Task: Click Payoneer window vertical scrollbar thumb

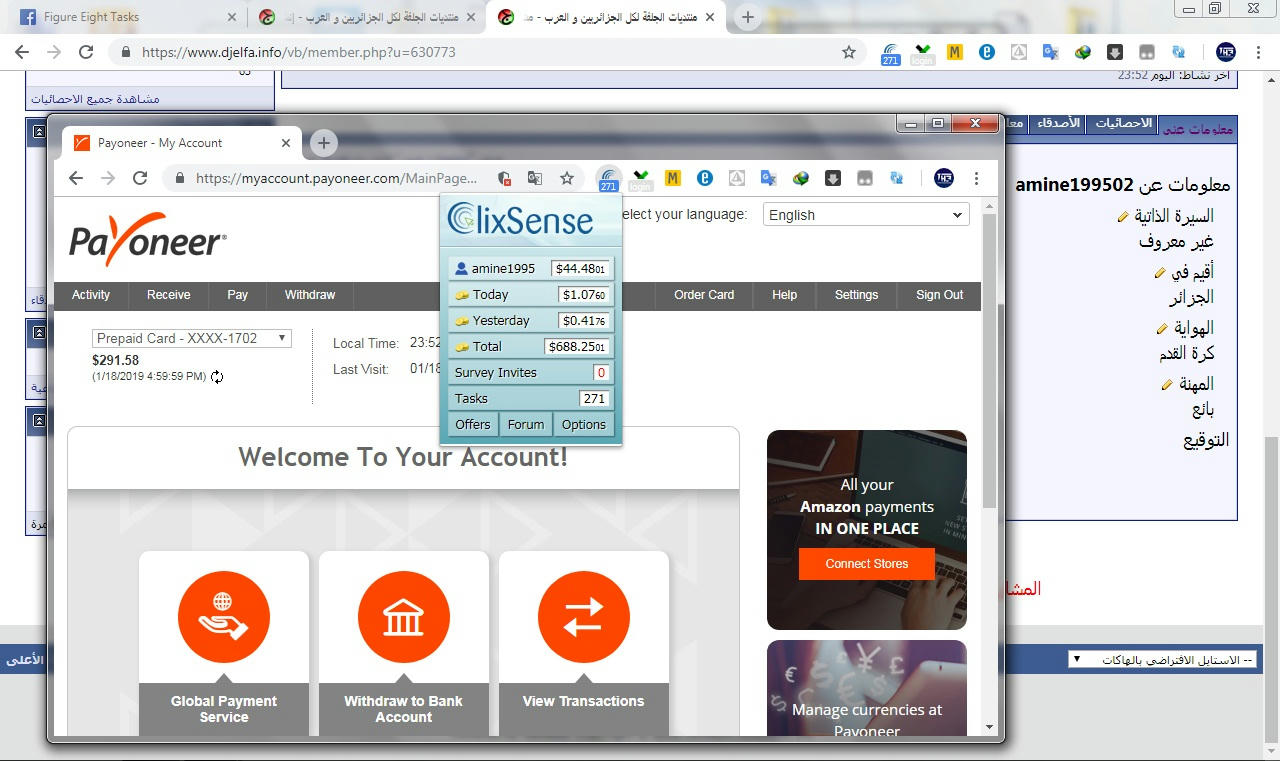Action: pos(990,360)
